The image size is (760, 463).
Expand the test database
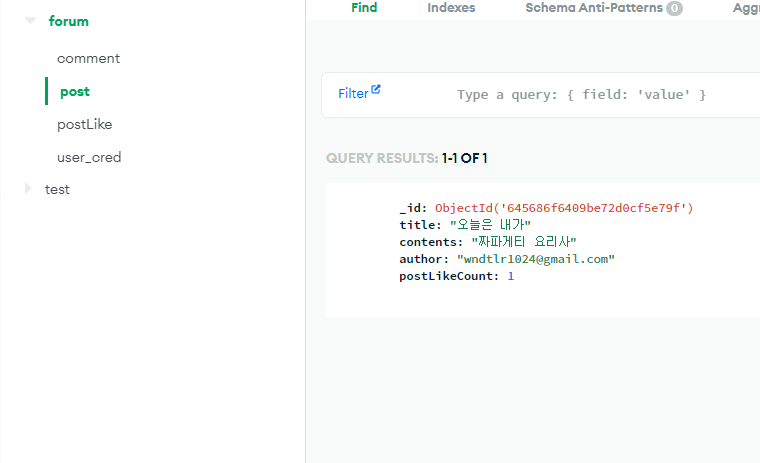(x=28, y=189)
